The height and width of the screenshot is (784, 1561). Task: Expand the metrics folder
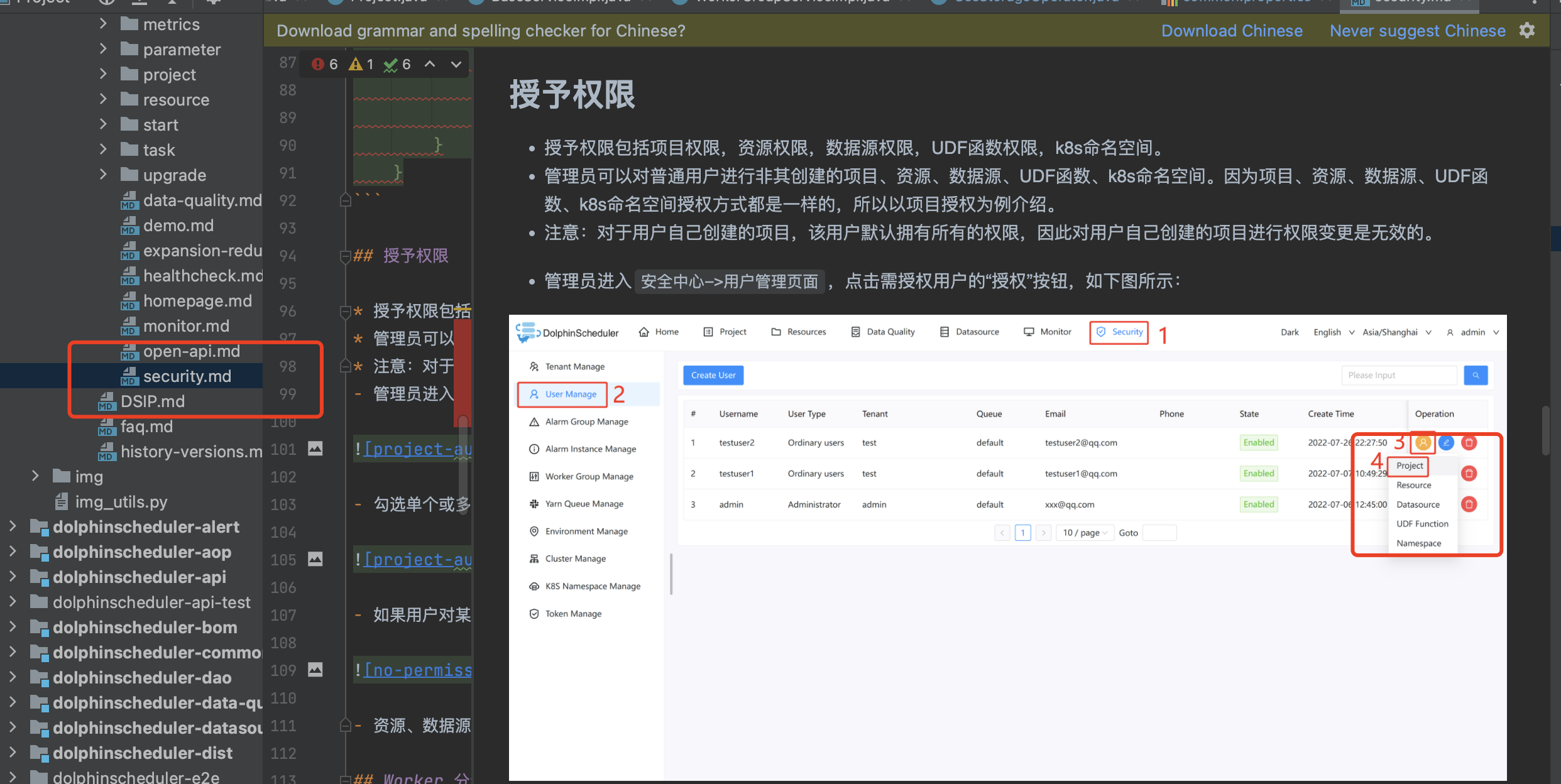tap(104, 24)
